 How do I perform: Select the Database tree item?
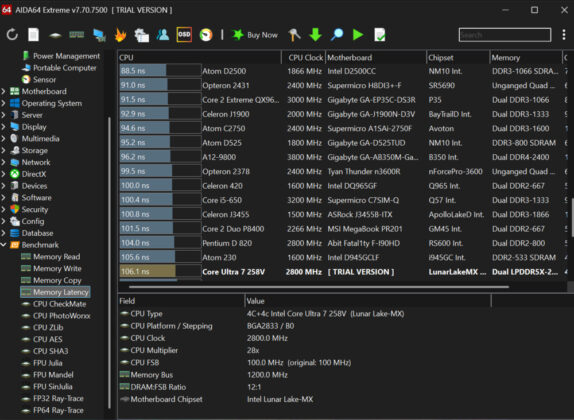[x=32, y=233]
